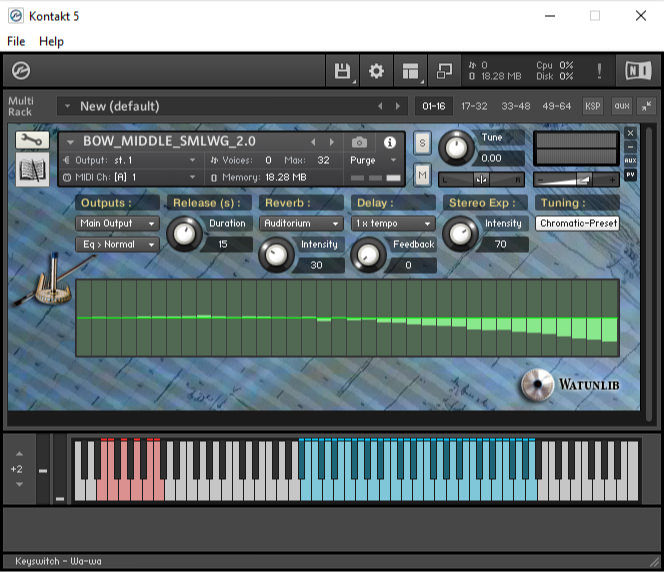664x572 pixels.
Task: Click the Reverb Intensity knob
Action: coord(276,254)
